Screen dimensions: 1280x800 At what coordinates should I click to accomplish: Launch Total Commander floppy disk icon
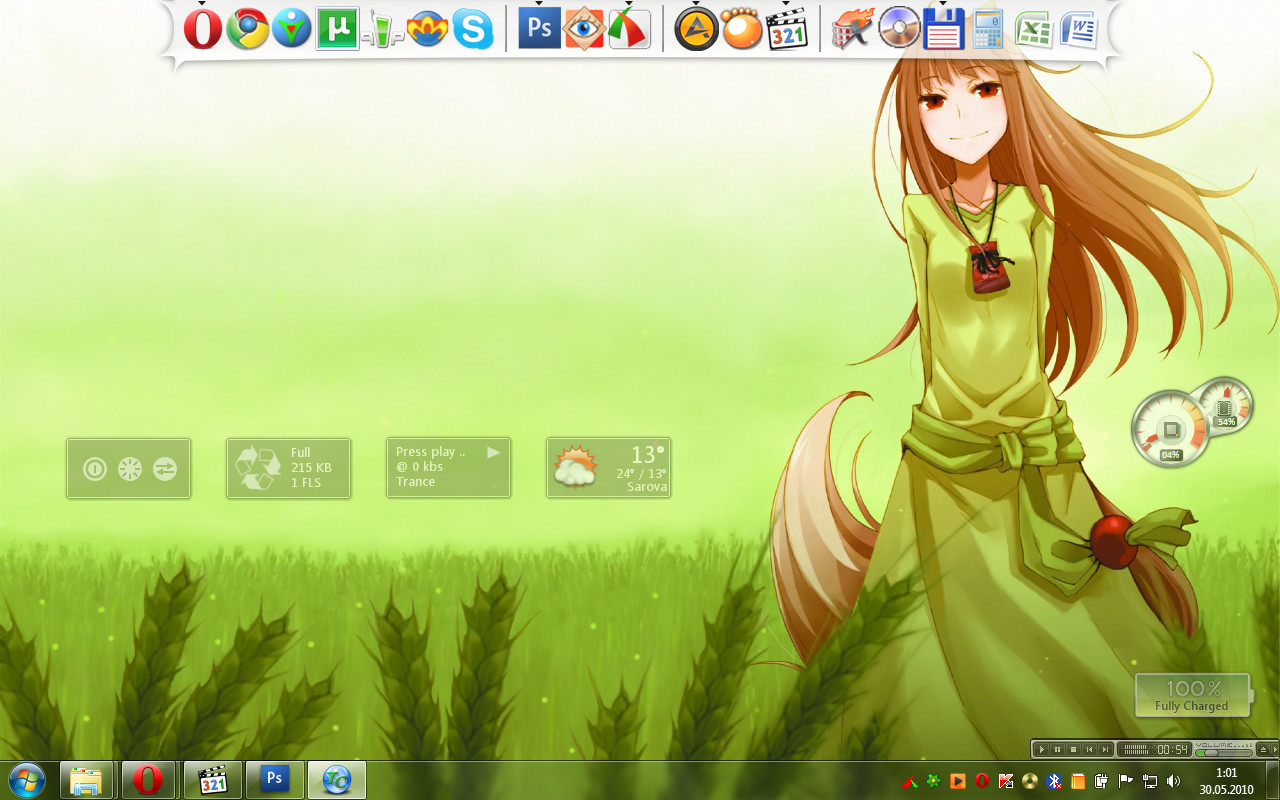tap(943, 29)
